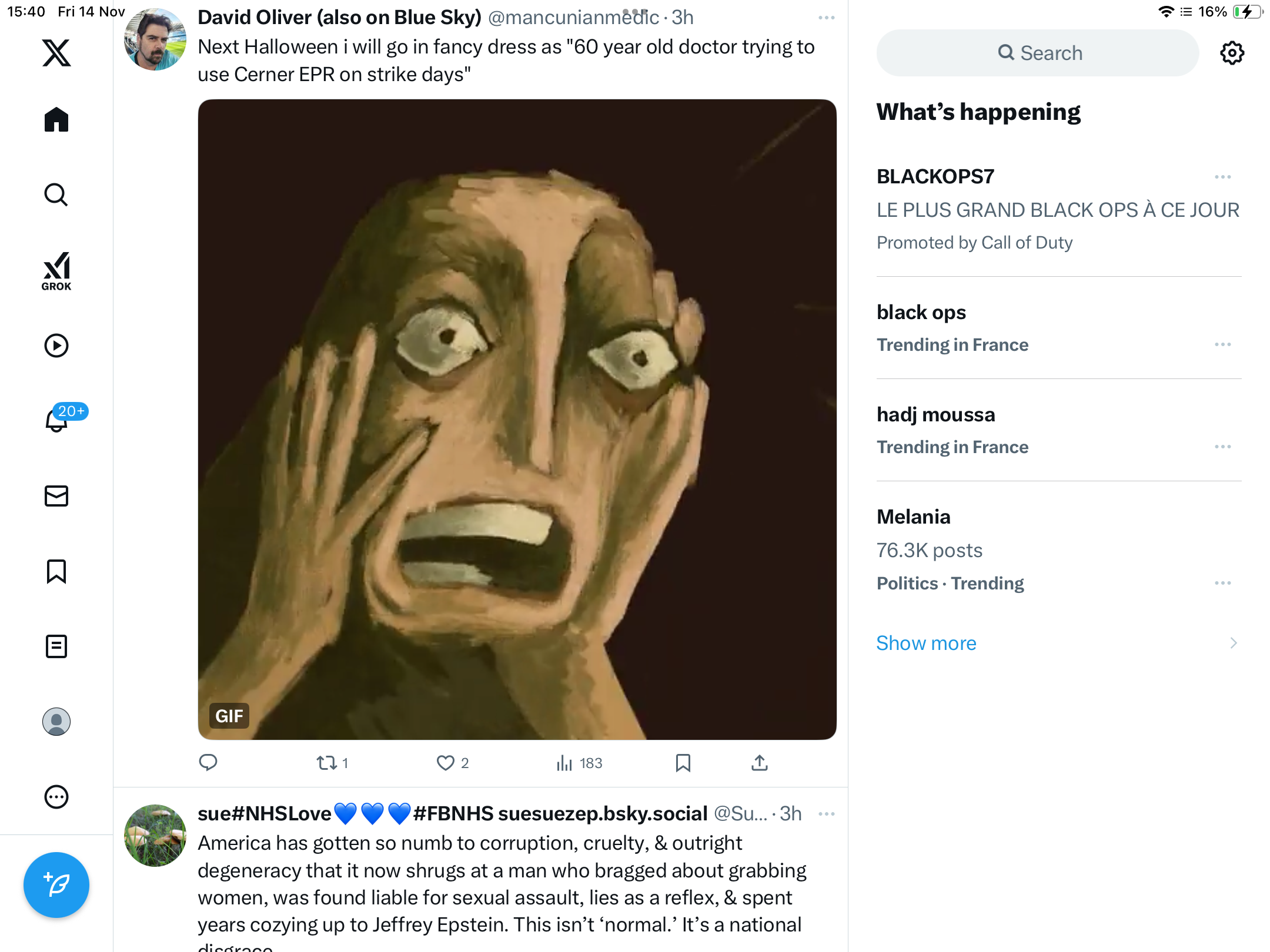Open direct messages envelope icon
The height and width of the screenshot is (952, 1270).
pos(56,496)
